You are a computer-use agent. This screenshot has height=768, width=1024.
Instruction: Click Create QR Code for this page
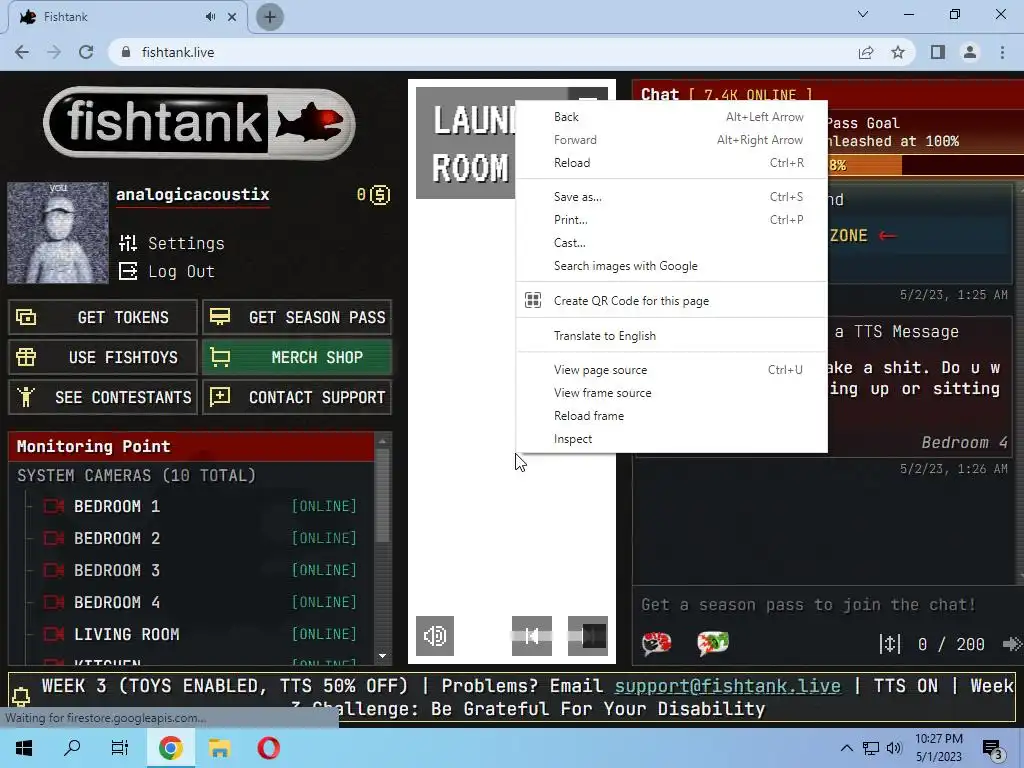point(671,300)
